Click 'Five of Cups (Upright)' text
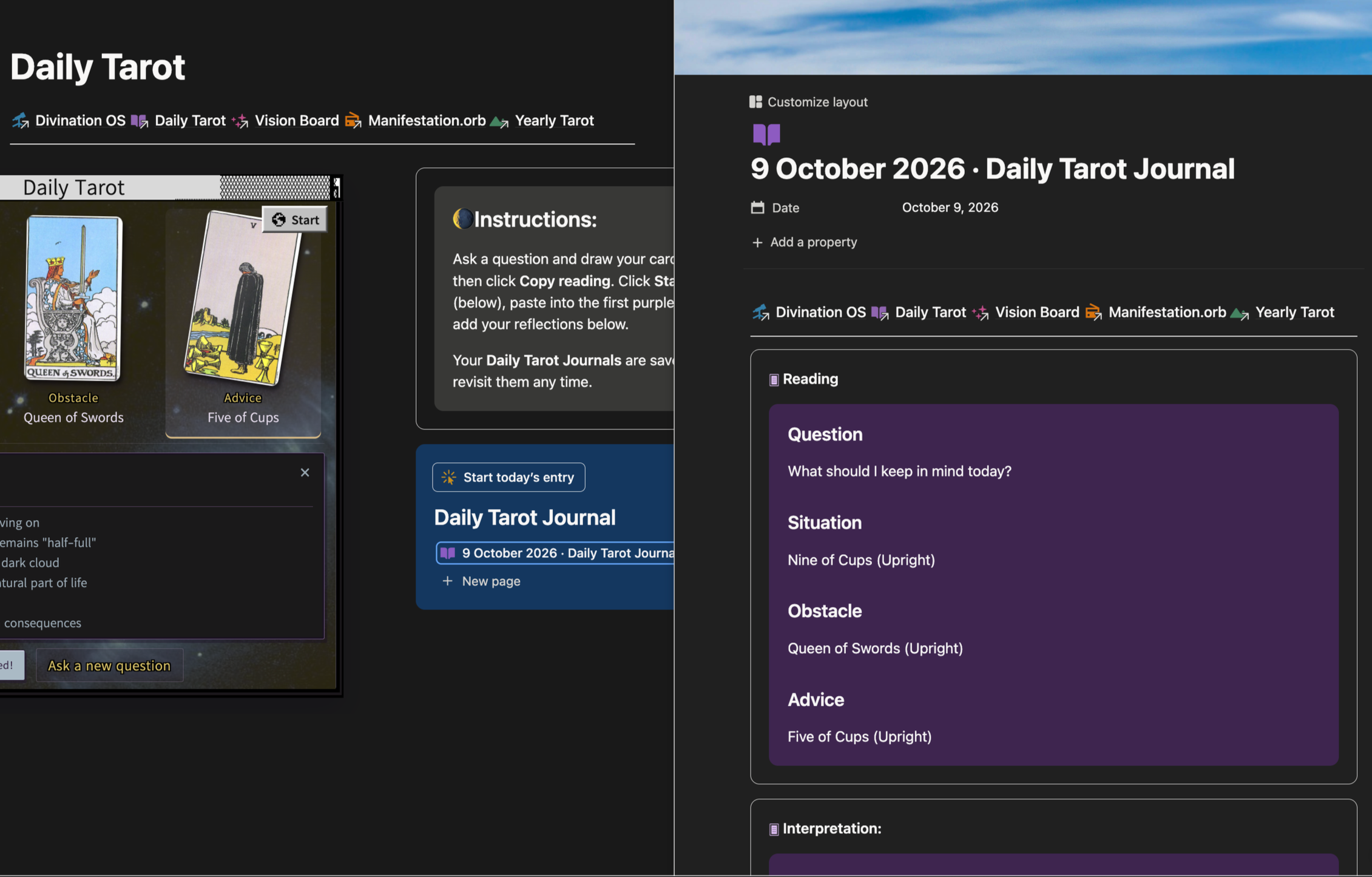This screenshot has width=1372, height=877. pos(859,736)
